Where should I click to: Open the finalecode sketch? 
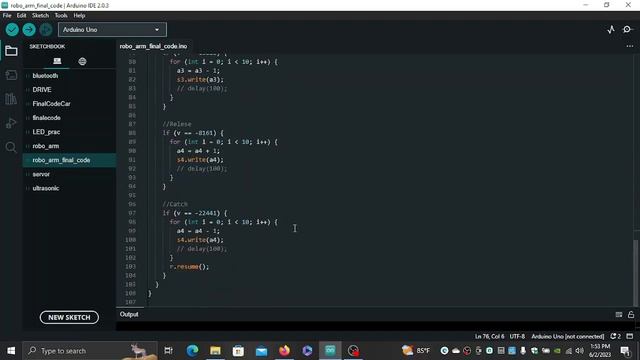pyautogui.click(x=47, y=118)
